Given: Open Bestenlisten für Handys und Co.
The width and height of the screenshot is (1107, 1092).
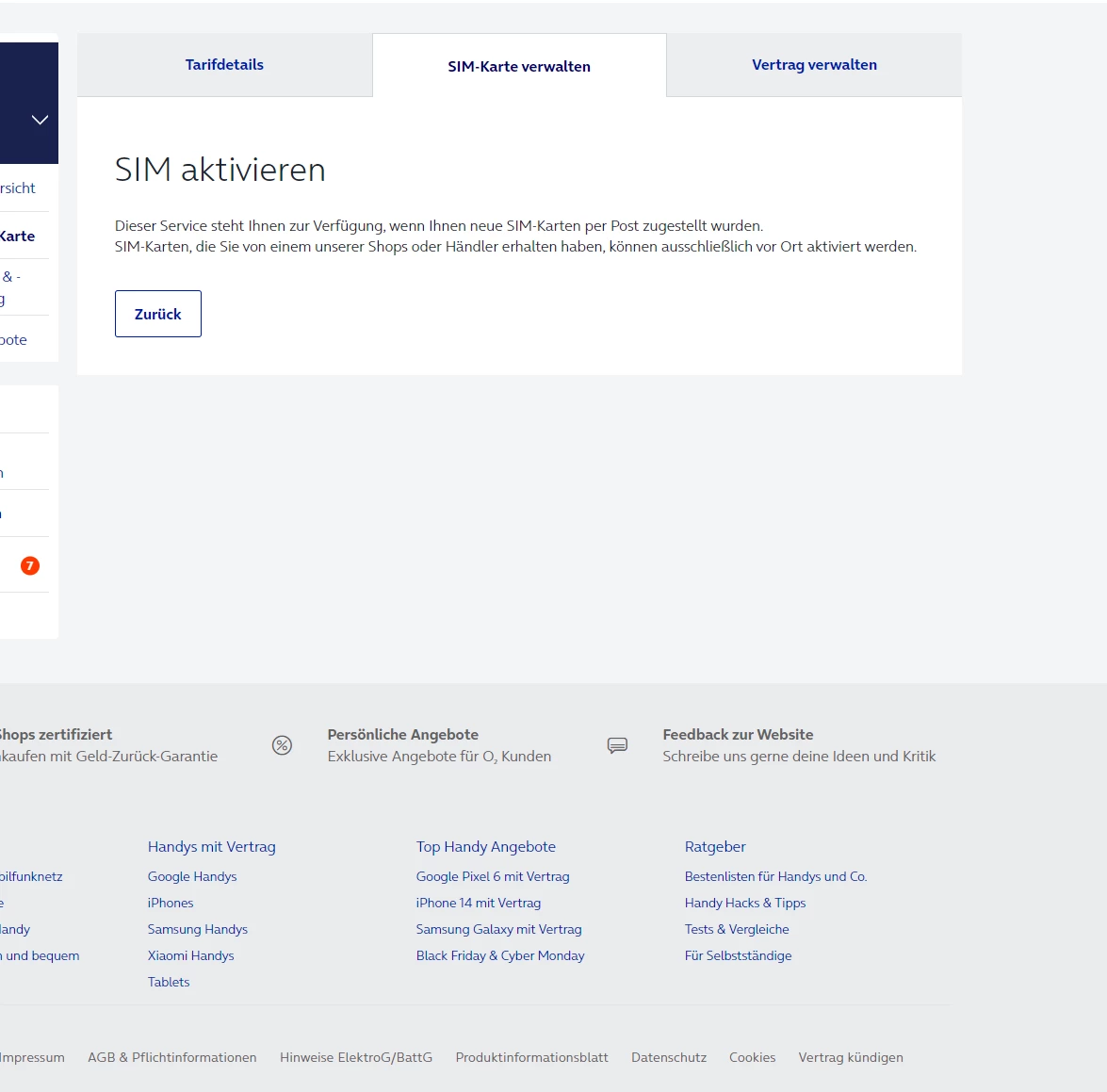Looking at the screenshot, I should point(776,876).
